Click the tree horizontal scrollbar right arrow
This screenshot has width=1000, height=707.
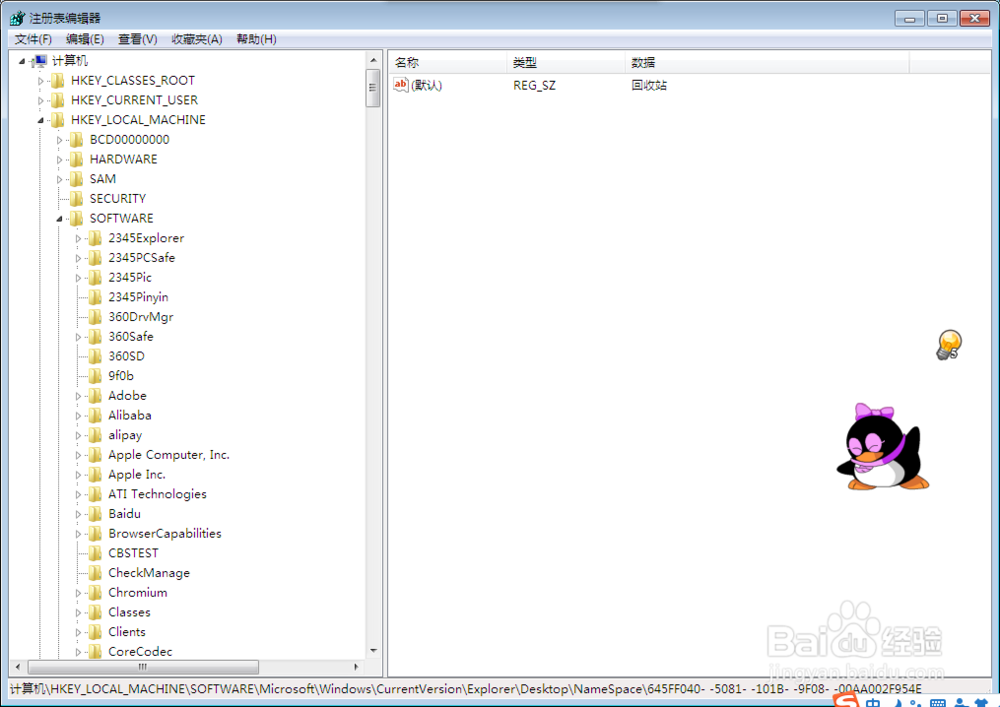(x=356, y=667)
